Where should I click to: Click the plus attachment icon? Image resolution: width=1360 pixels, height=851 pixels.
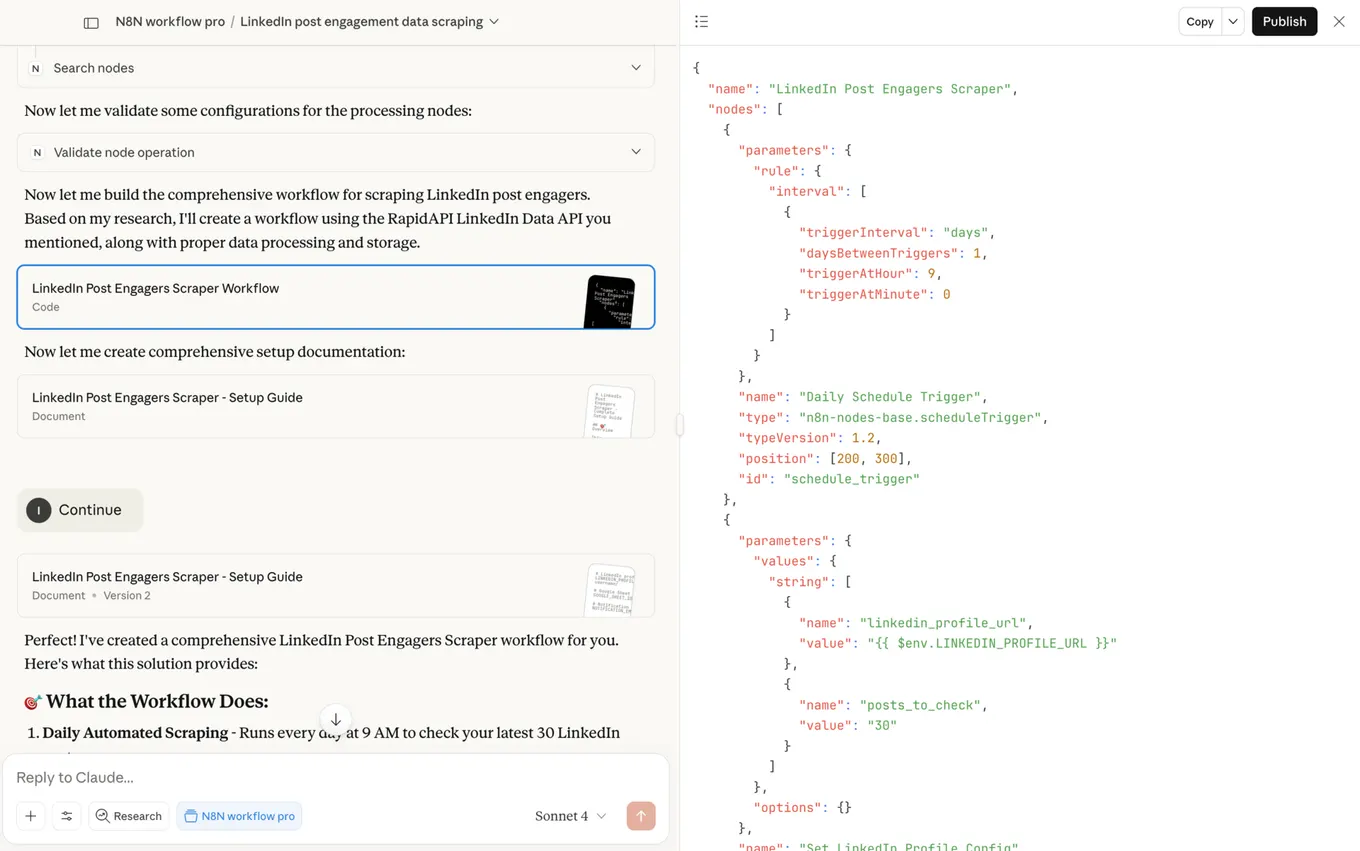(x=31, y=816)
